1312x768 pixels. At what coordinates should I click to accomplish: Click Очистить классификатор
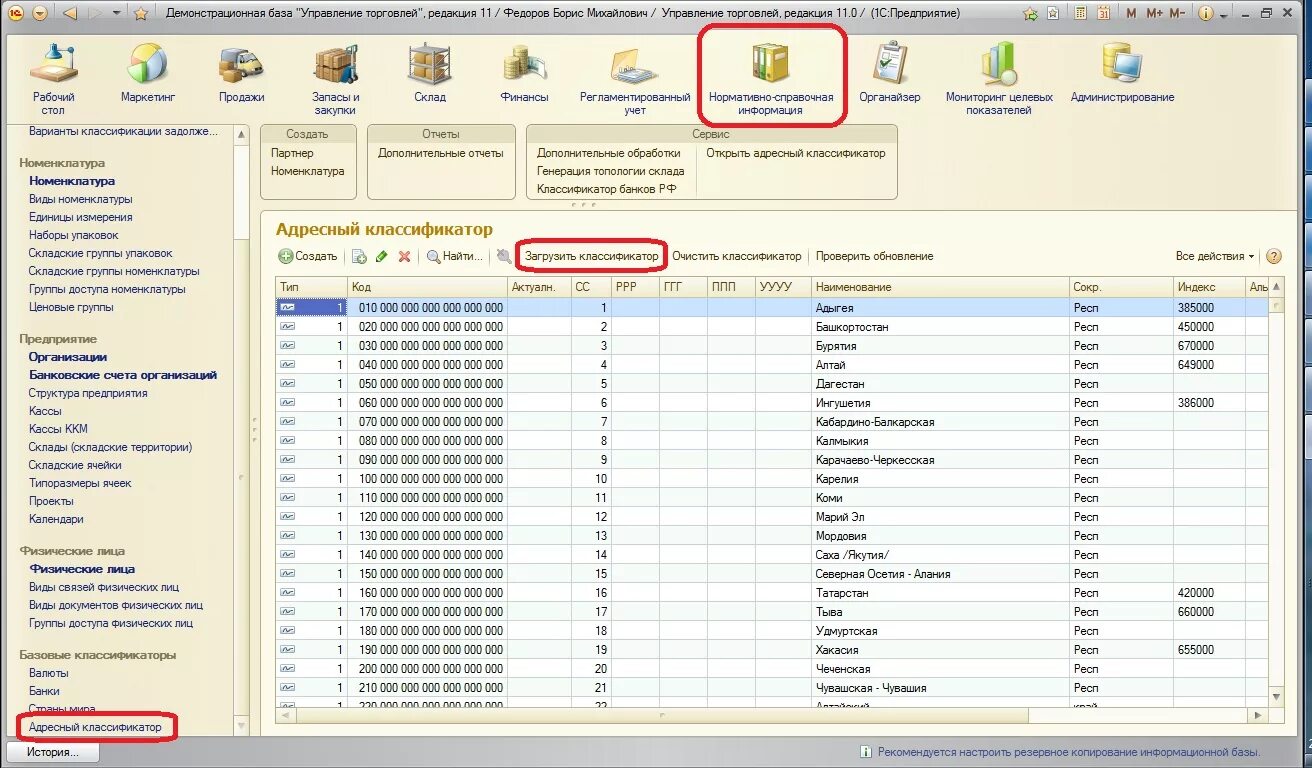pos(736,256)
